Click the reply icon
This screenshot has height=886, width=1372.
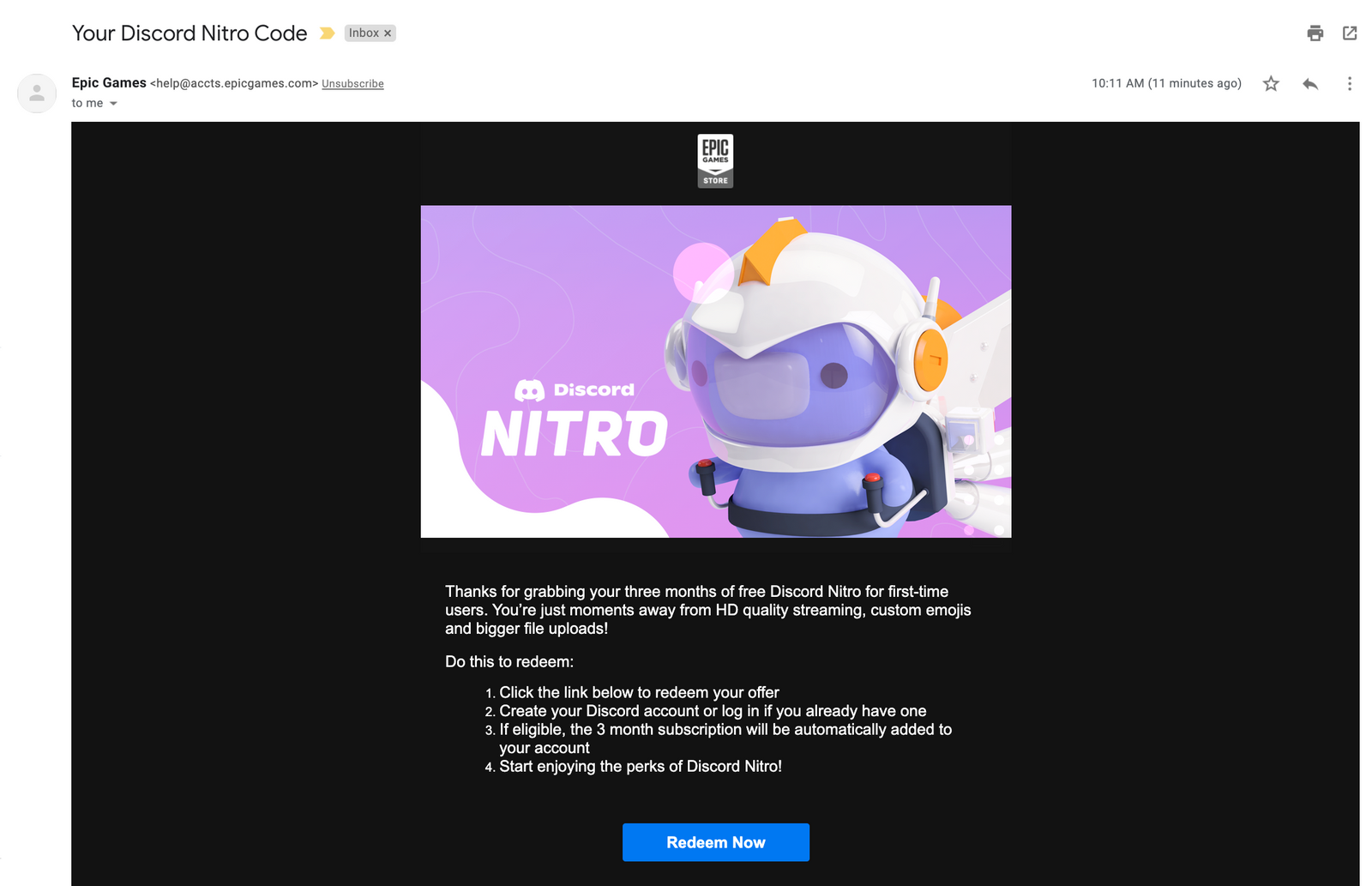(x=1310, y=83)
